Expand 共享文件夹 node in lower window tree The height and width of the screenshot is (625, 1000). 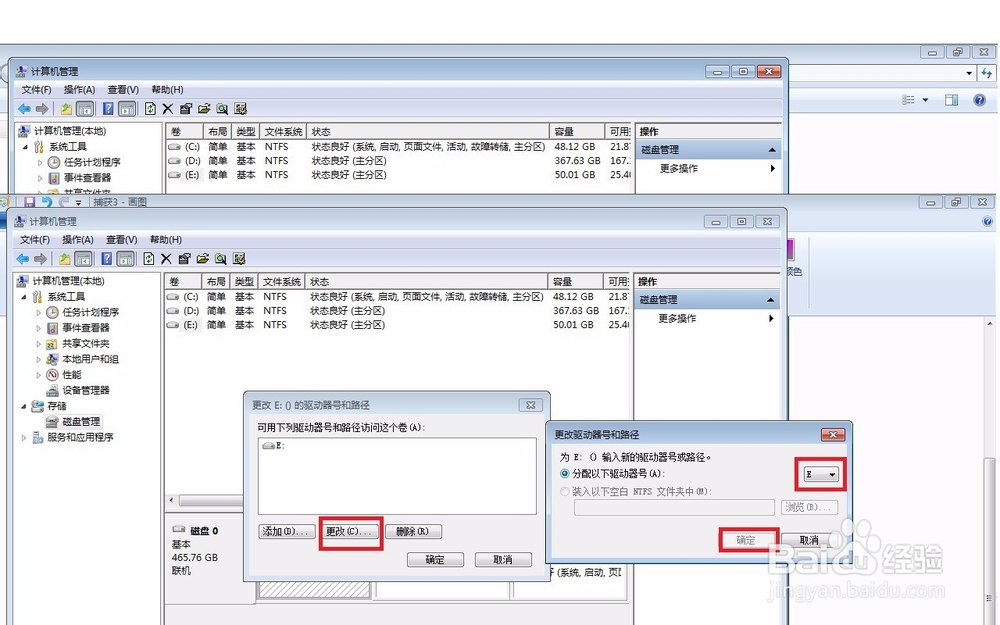(x=38, y=344)
